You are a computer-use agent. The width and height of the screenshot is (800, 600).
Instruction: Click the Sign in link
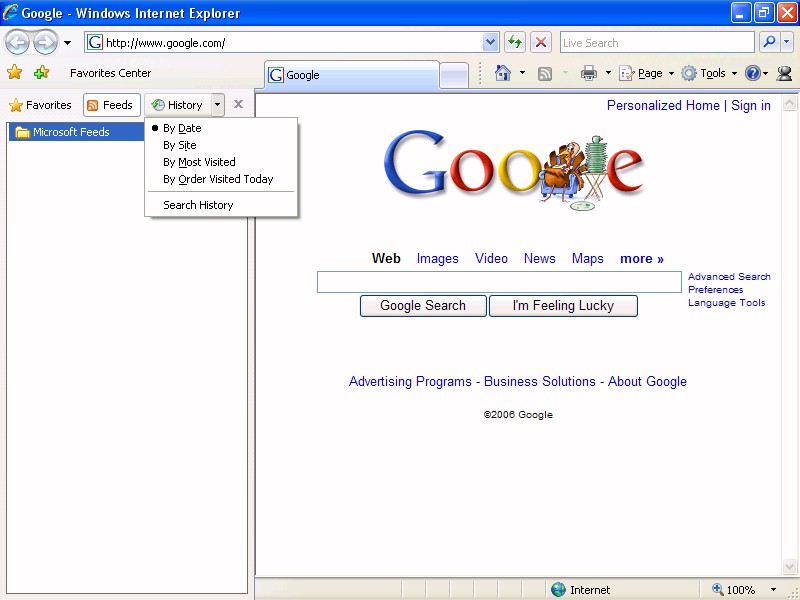751,106
